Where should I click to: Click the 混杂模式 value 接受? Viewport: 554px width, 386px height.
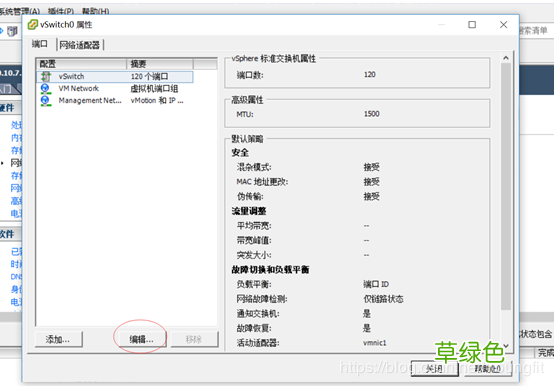point(371,167)
